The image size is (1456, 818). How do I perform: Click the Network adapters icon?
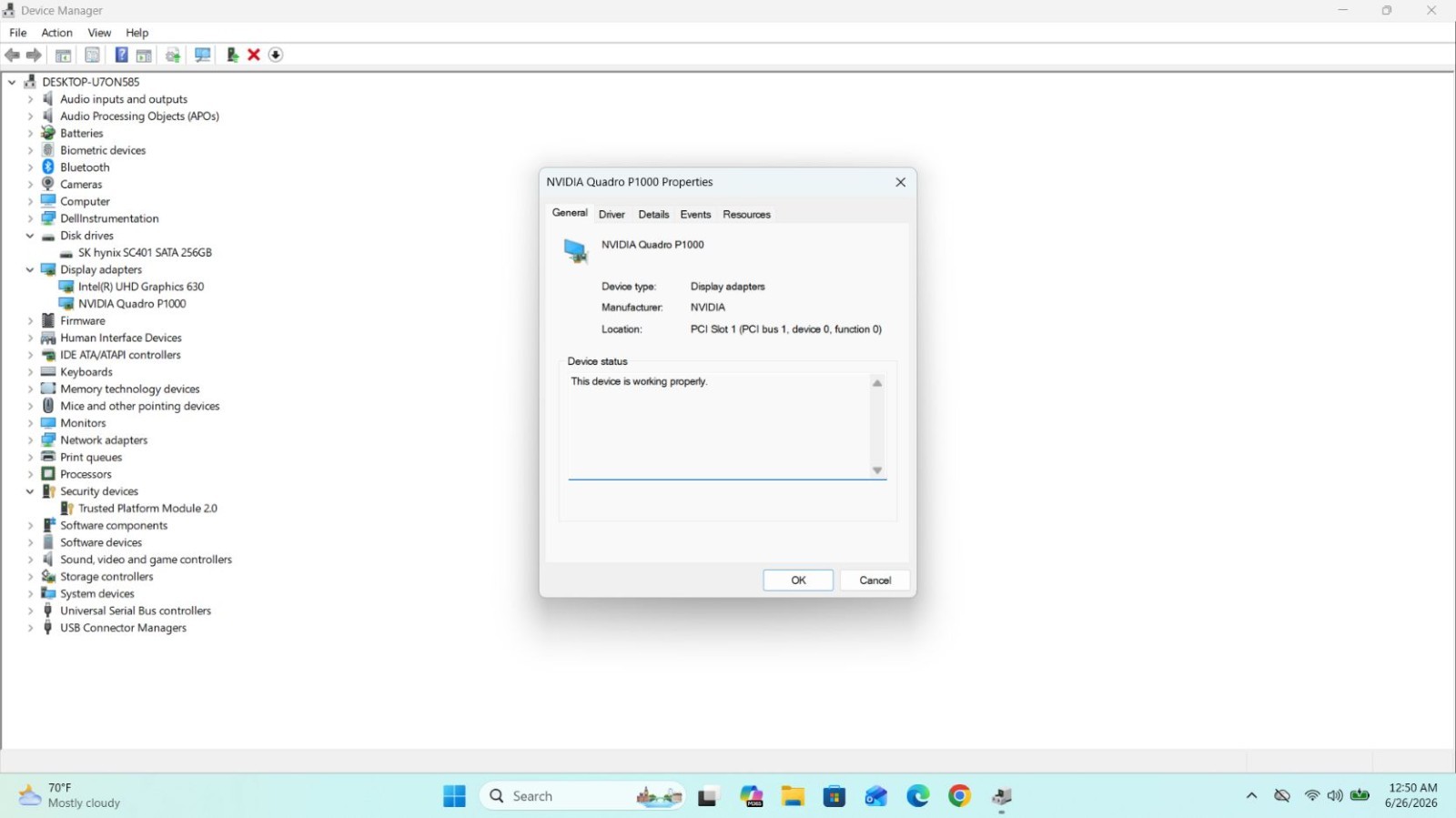48,440
